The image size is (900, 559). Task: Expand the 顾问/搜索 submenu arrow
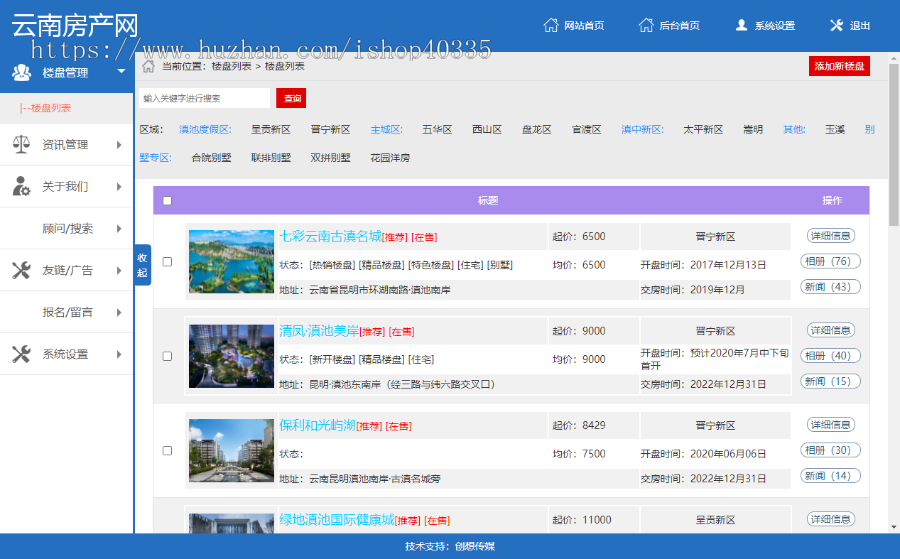(119, 228)
